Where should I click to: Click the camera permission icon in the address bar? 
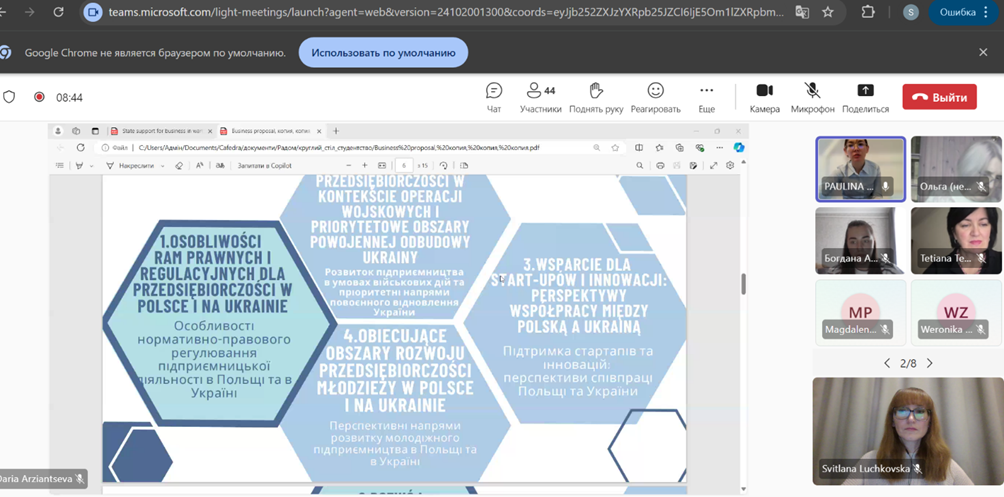[93, 12]
